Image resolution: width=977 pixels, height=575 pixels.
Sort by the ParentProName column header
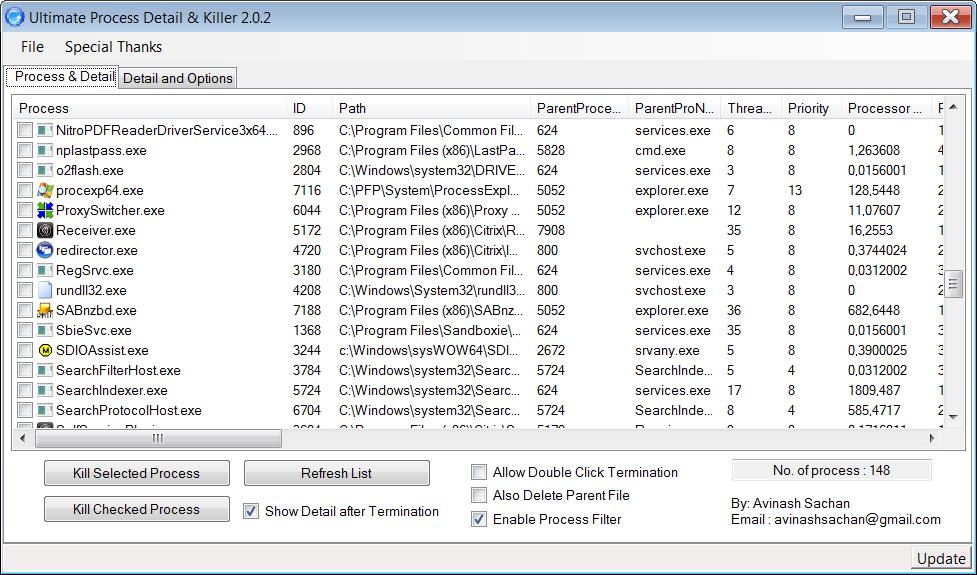click(674, 108)
